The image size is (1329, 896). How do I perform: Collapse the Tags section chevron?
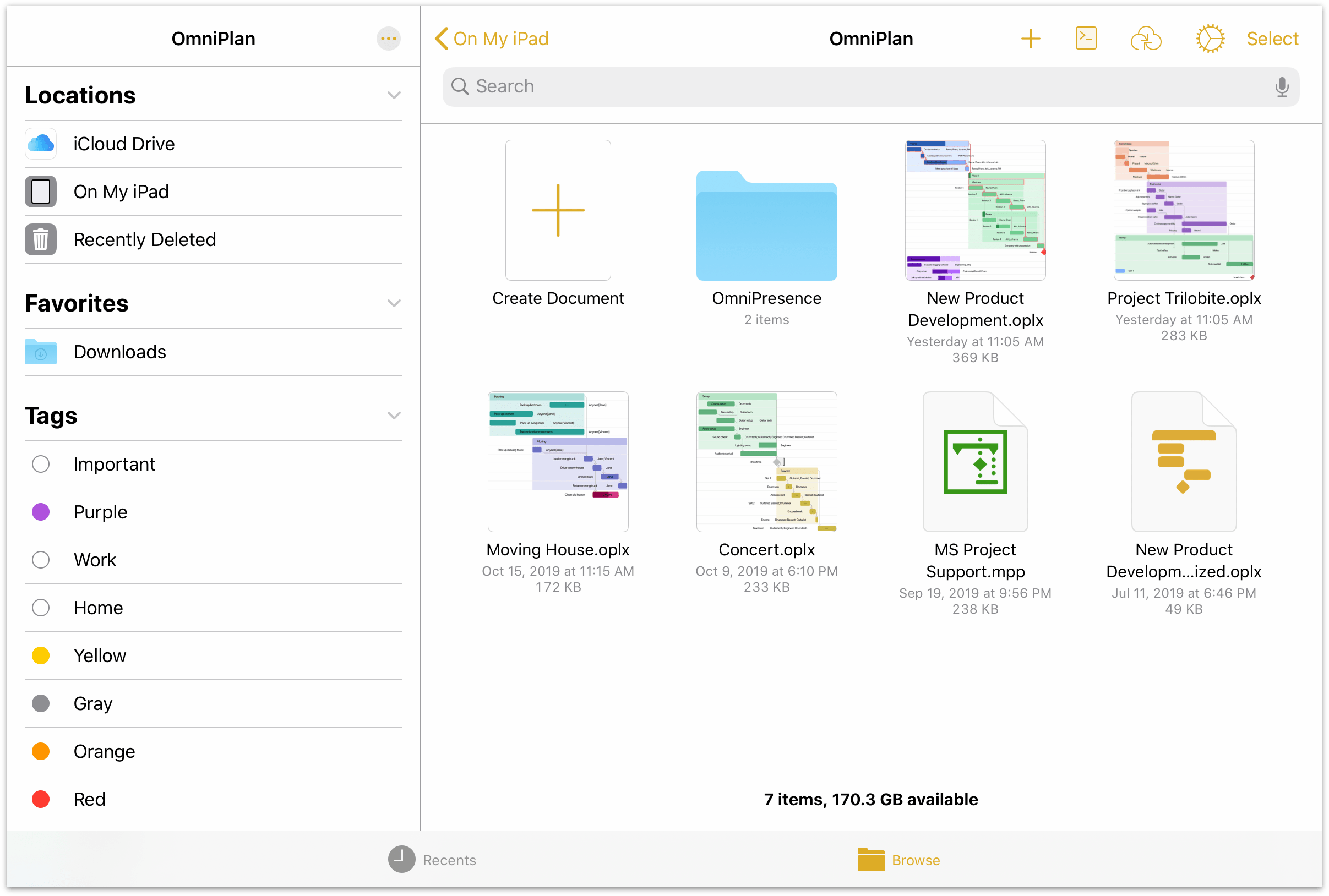pyautogui.click(x=394, y=415)
